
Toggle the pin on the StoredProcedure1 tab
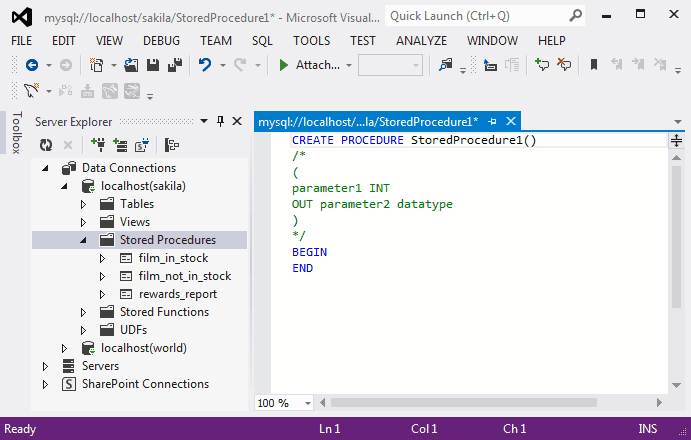tap(492, 121)
